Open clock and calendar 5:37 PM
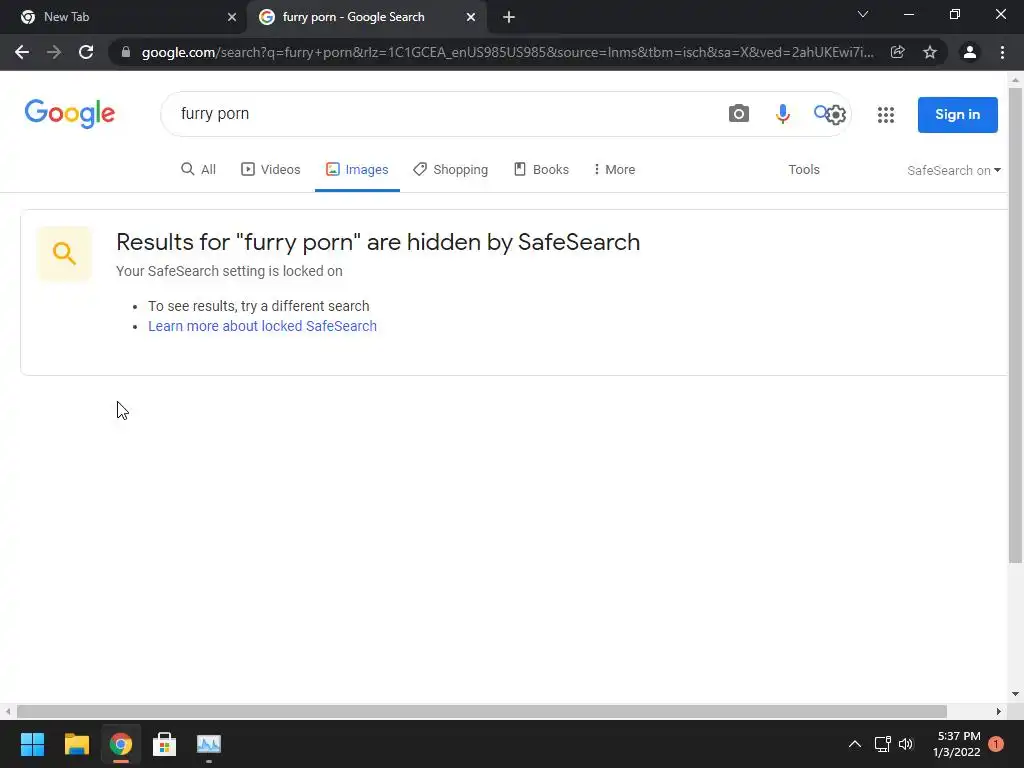1024x768 pixels. (957, 744)
